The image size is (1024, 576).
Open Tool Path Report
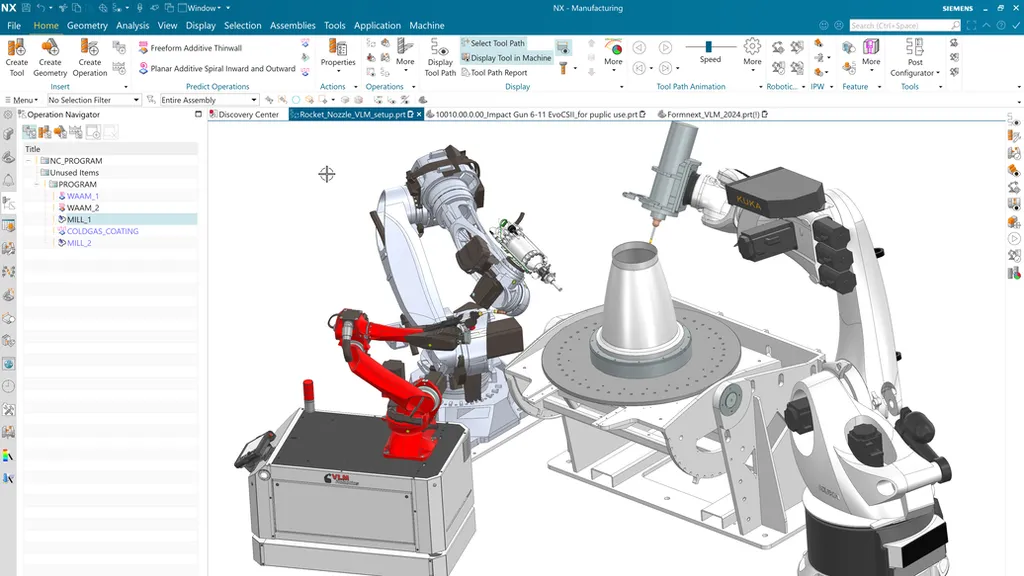(494, 72)
